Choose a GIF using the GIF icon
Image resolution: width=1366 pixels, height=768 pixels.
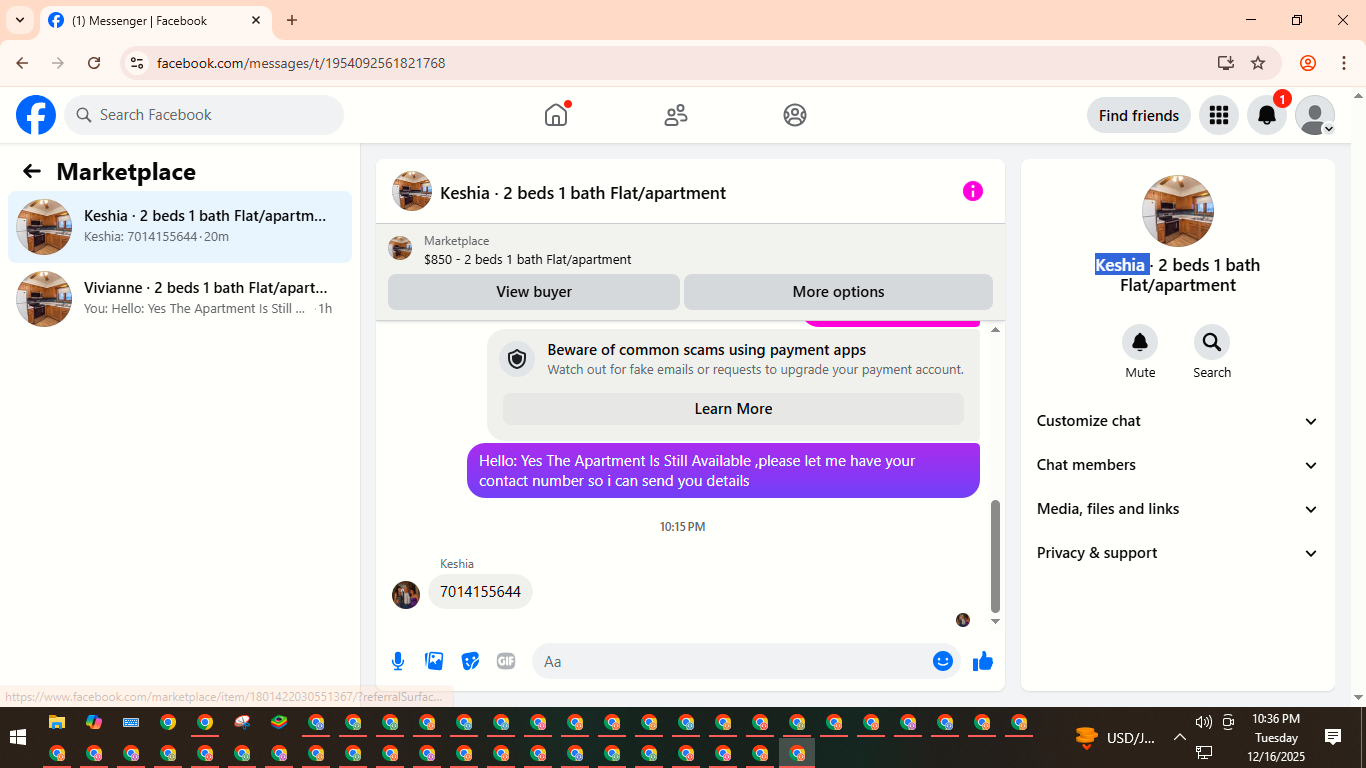pyautogui.click(x=506, y=661)
